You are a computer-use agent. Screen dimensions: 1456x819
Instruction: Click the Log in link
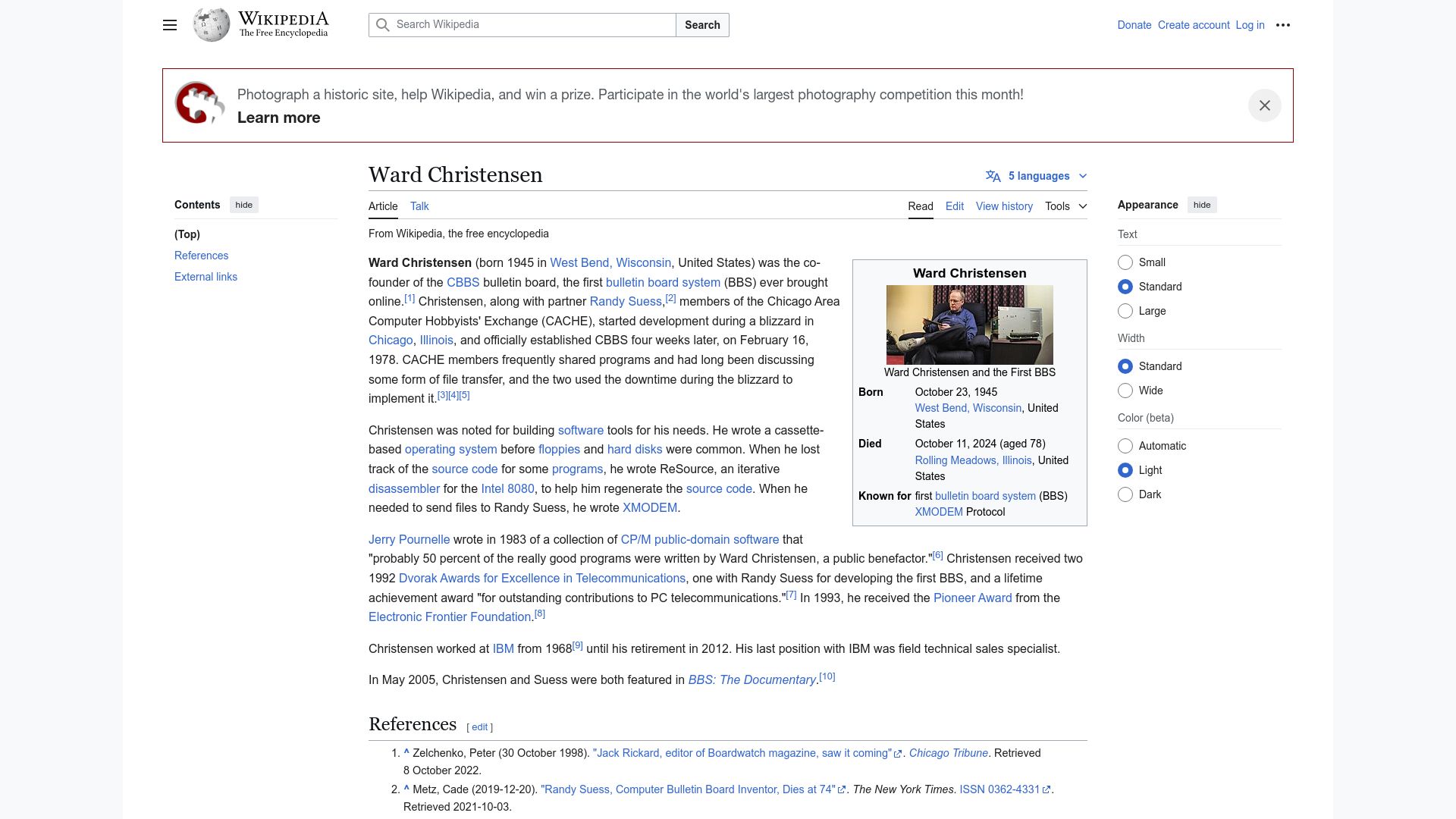coord(1250,25)
